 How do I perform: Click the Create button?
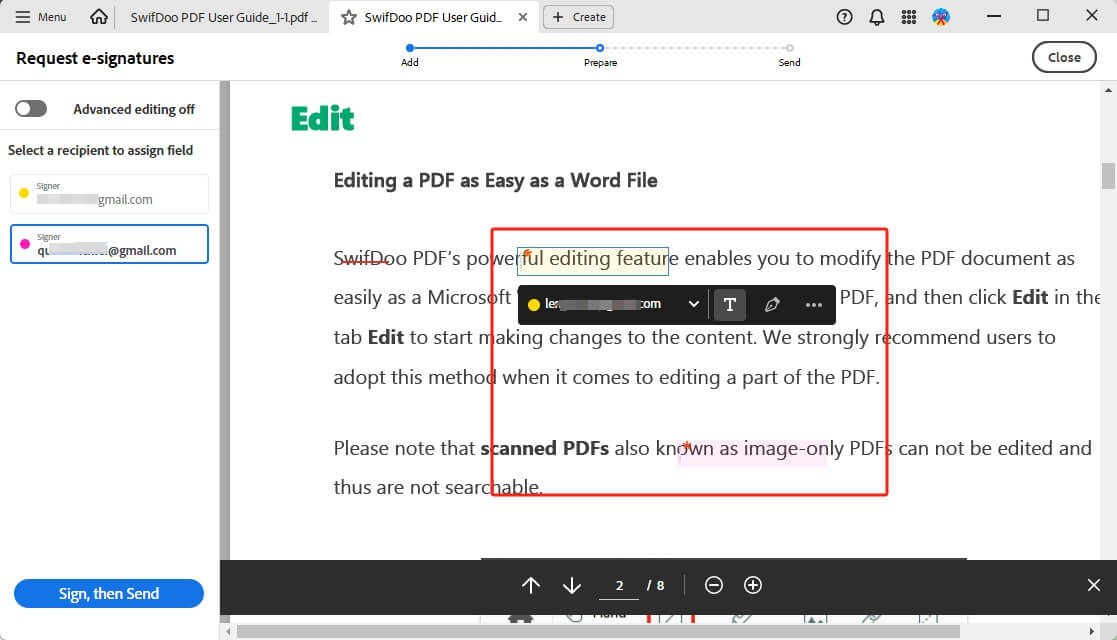[578, 17]
